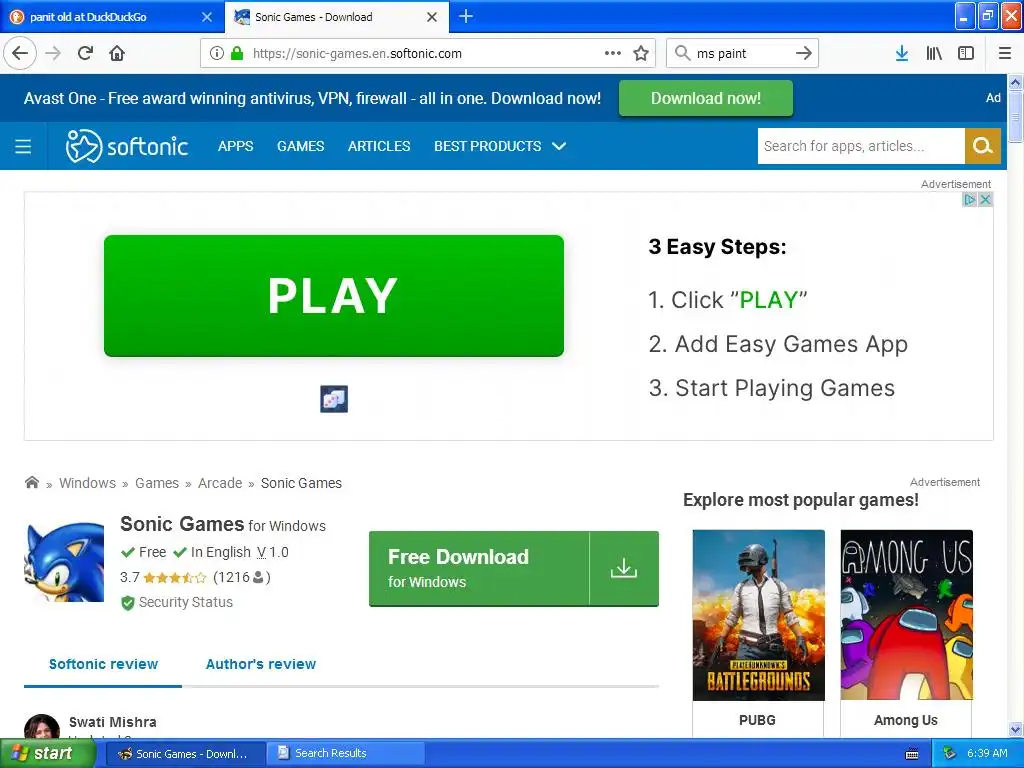Click the dice game icon below PLAY
The image size is (1024, 768).
tap(334, 399)
